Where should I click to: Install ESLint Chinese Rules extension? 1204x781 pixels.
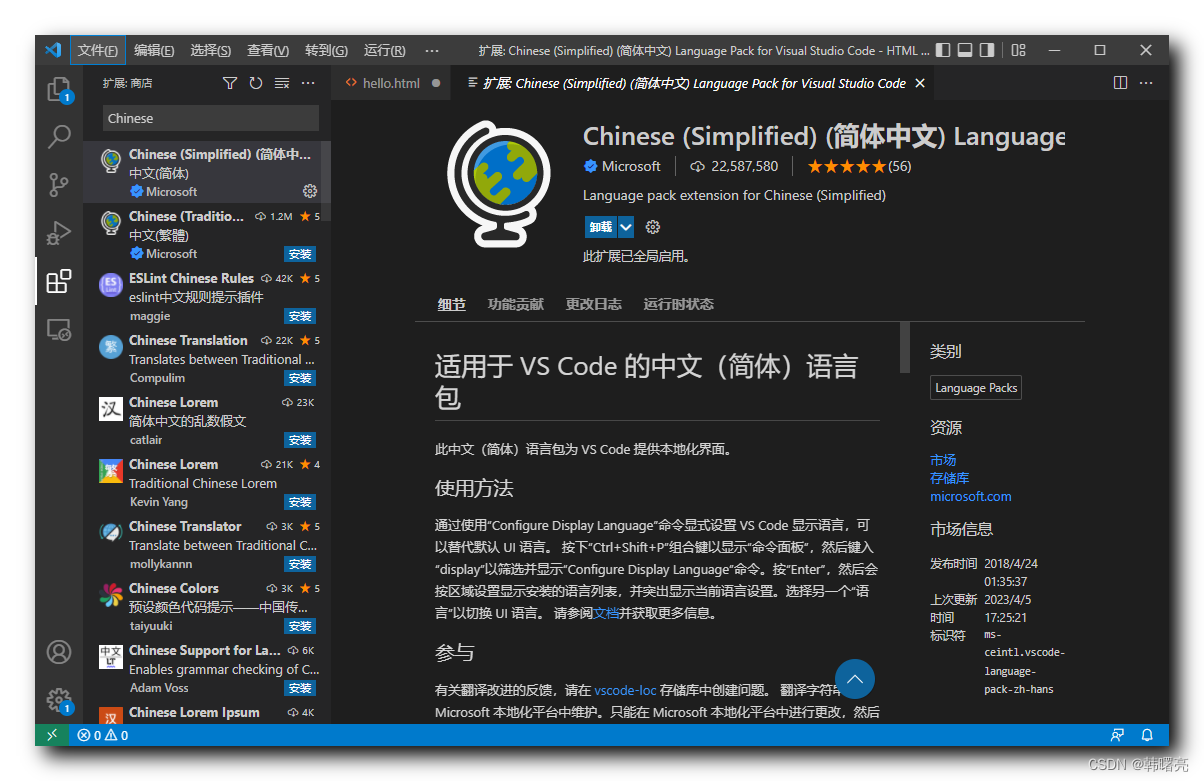[300, 316]
